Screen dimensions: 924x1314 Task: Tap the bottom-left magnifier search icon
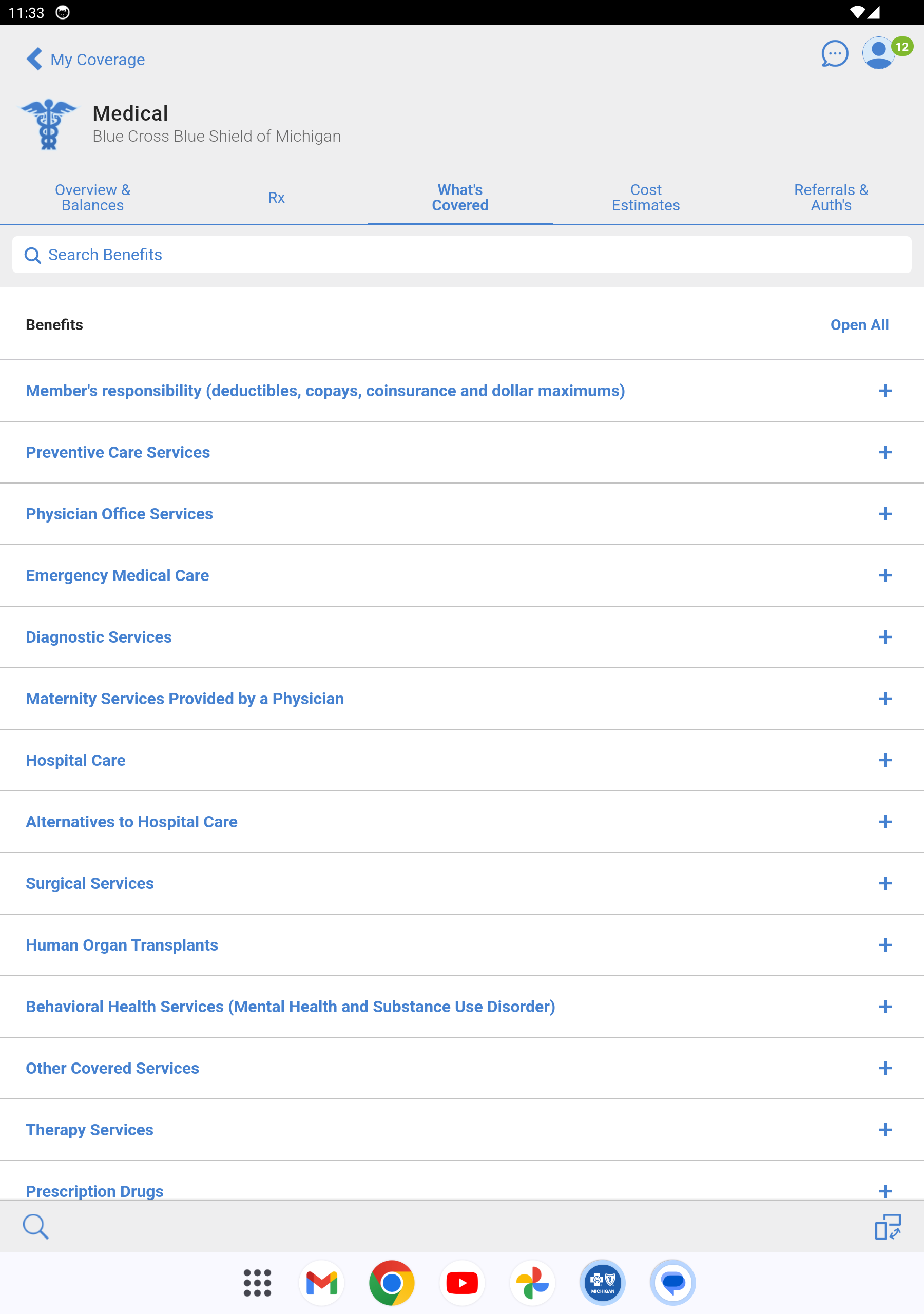pyautogui.click(x=35, y=1226)
